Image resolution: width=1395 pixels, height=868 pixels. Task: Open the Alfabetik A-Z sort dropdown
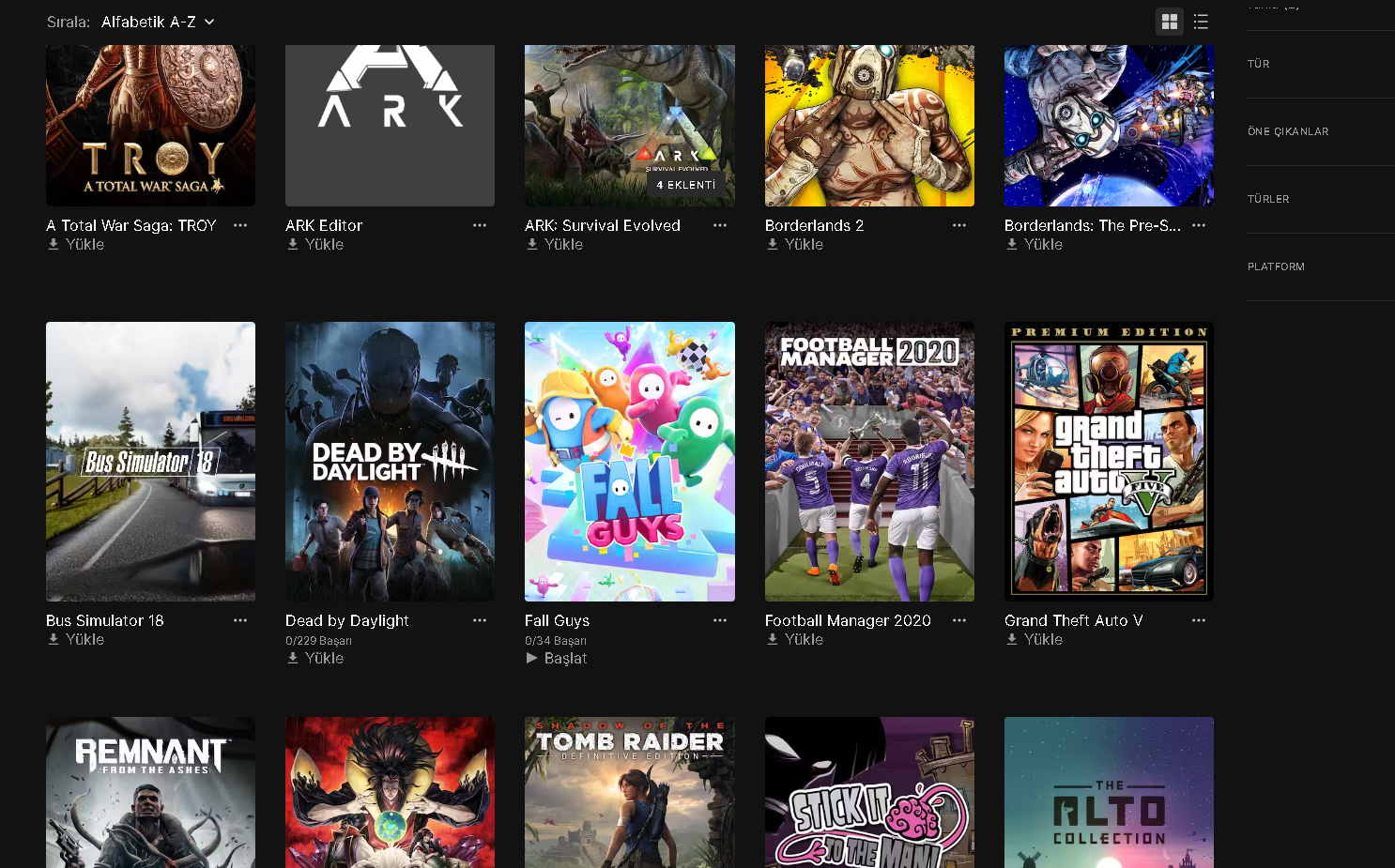[158, 22]
